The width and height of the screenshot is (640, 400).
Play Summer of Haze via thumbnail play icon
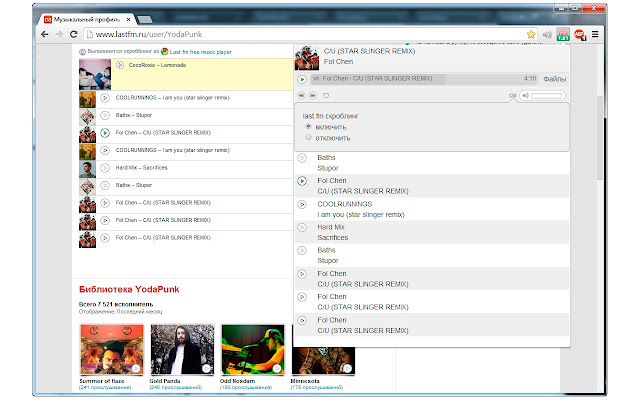pos(136,369)
